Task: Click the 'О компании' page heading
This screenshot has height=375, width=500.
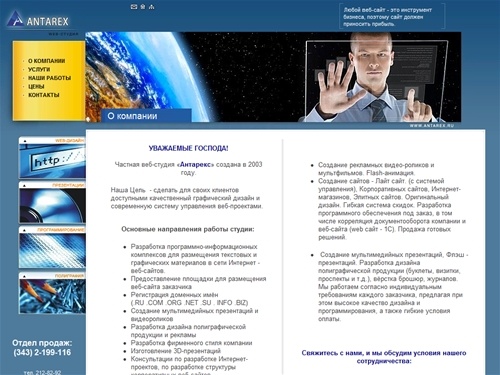Action: point(132,116)
